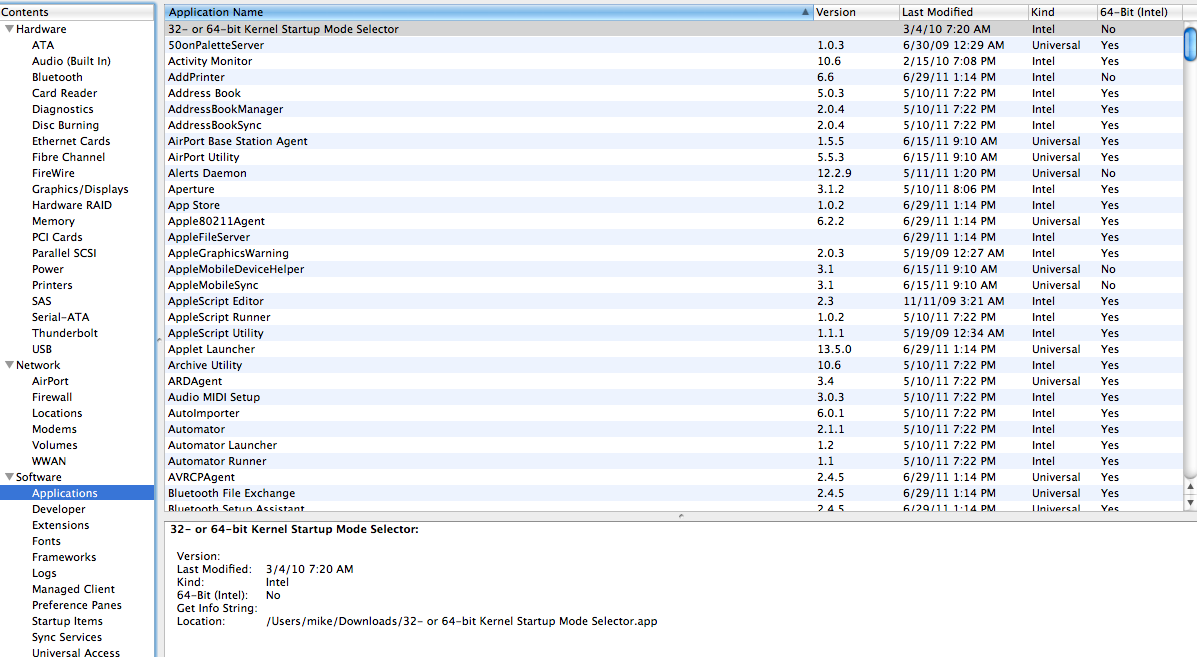Select ATA in the Hardware list
The image size is (1197, 657).
43,45
